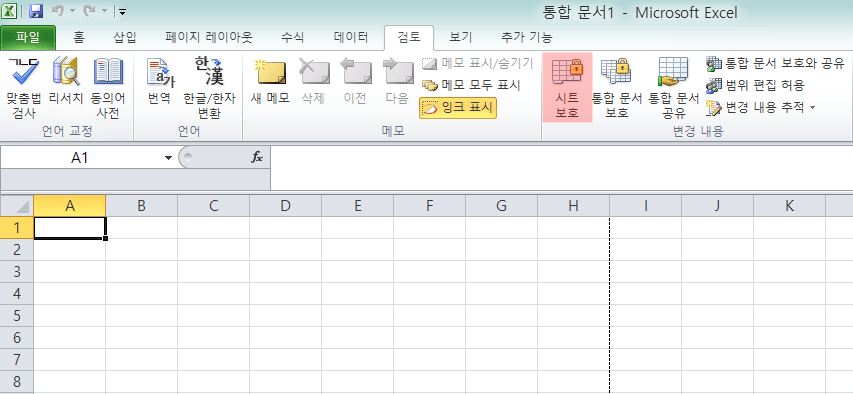Image resolution: width=853 pixels, height=394 pixels.
Task: Select column A header
Action: 70,206
